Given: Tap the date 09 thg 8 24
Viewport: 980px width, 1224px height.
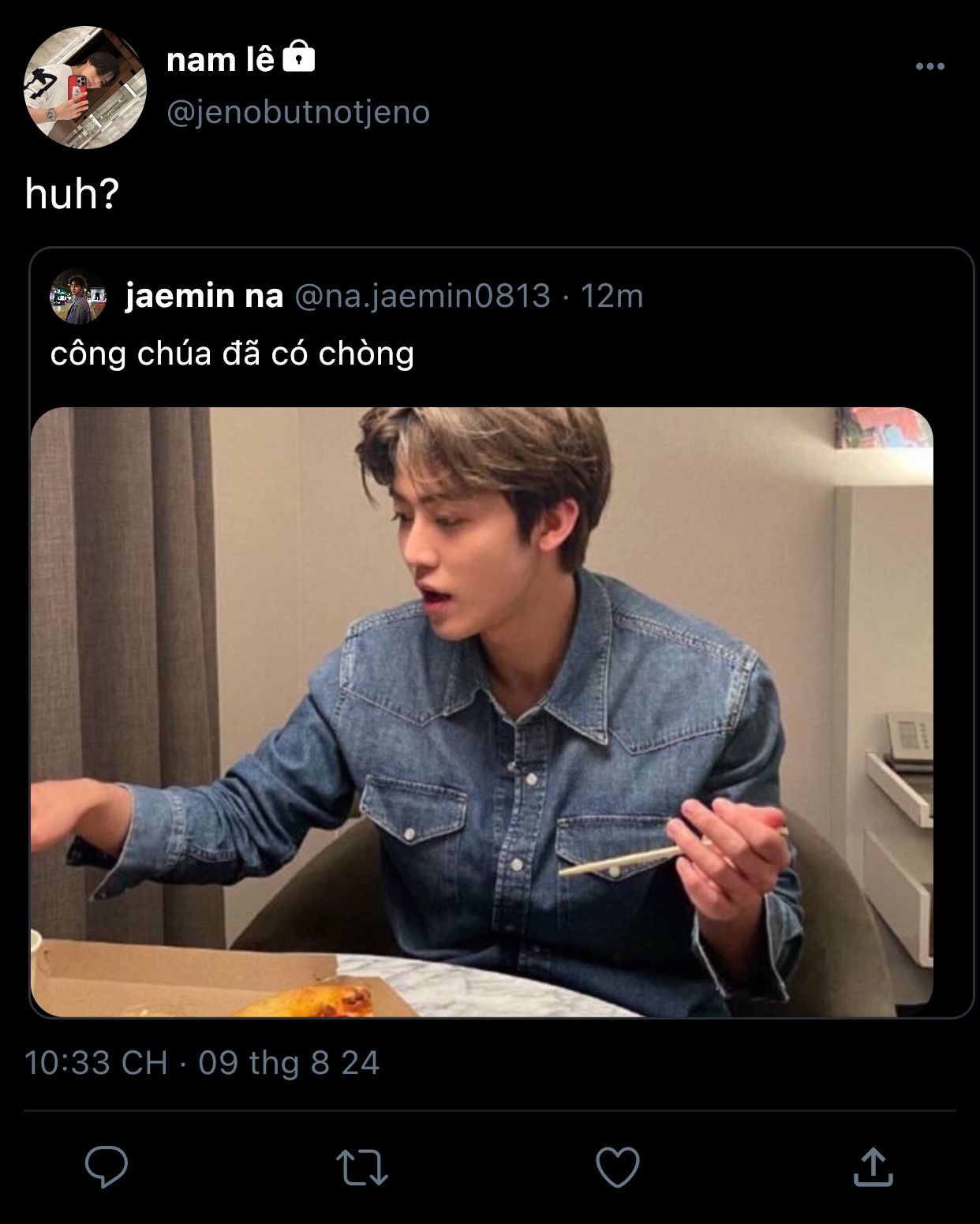Looking at the screenshot, I should click(x=289, y=1062).
